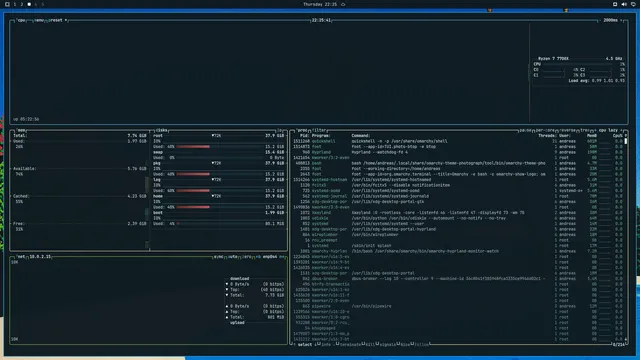Select next sort column arrow after cpu lazy

point(621,130)
